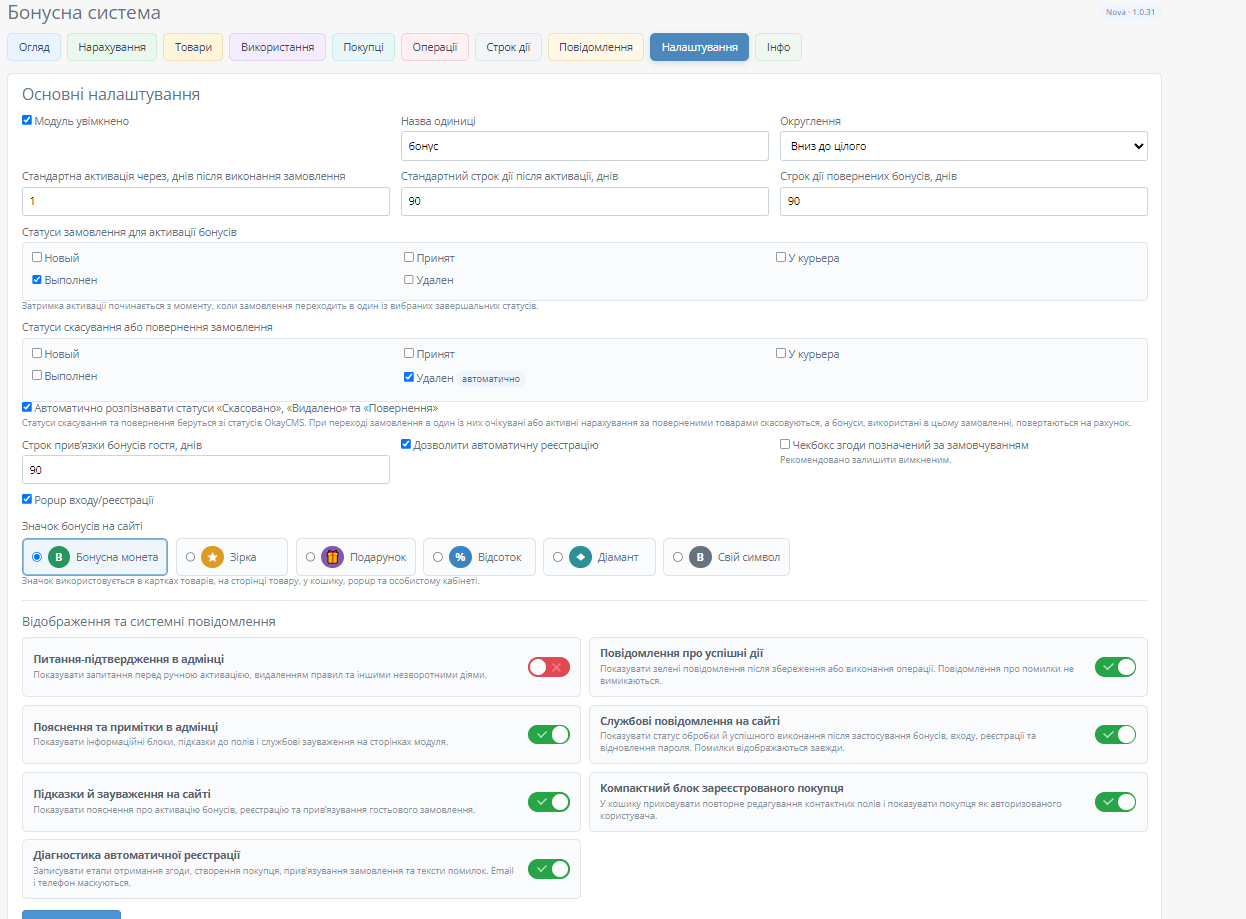Open the Інфо tab
Image resolution: width=1246 pixels, height=919 pixels.
(x=778, y=47)
